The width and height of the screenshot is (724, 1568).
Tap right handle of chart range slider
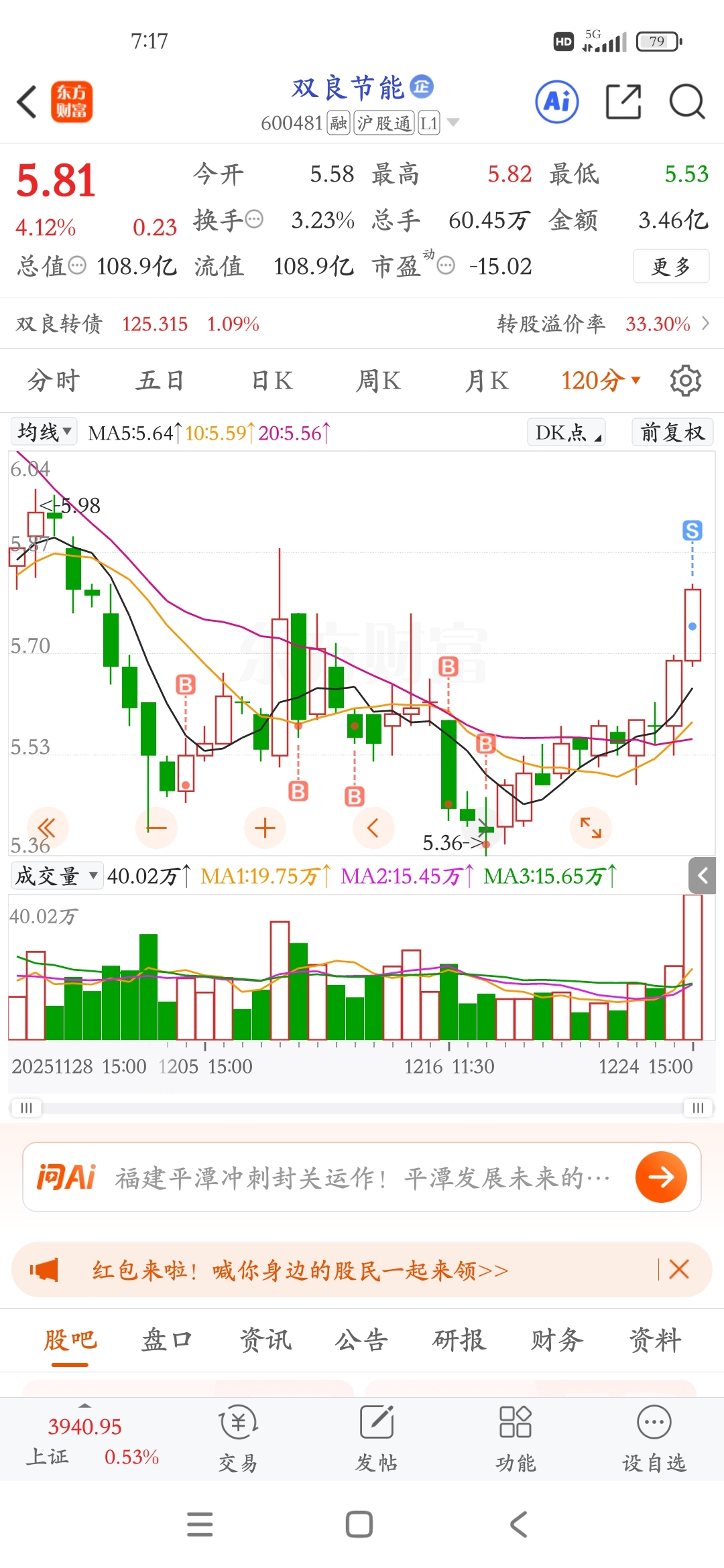[698, 1108]
